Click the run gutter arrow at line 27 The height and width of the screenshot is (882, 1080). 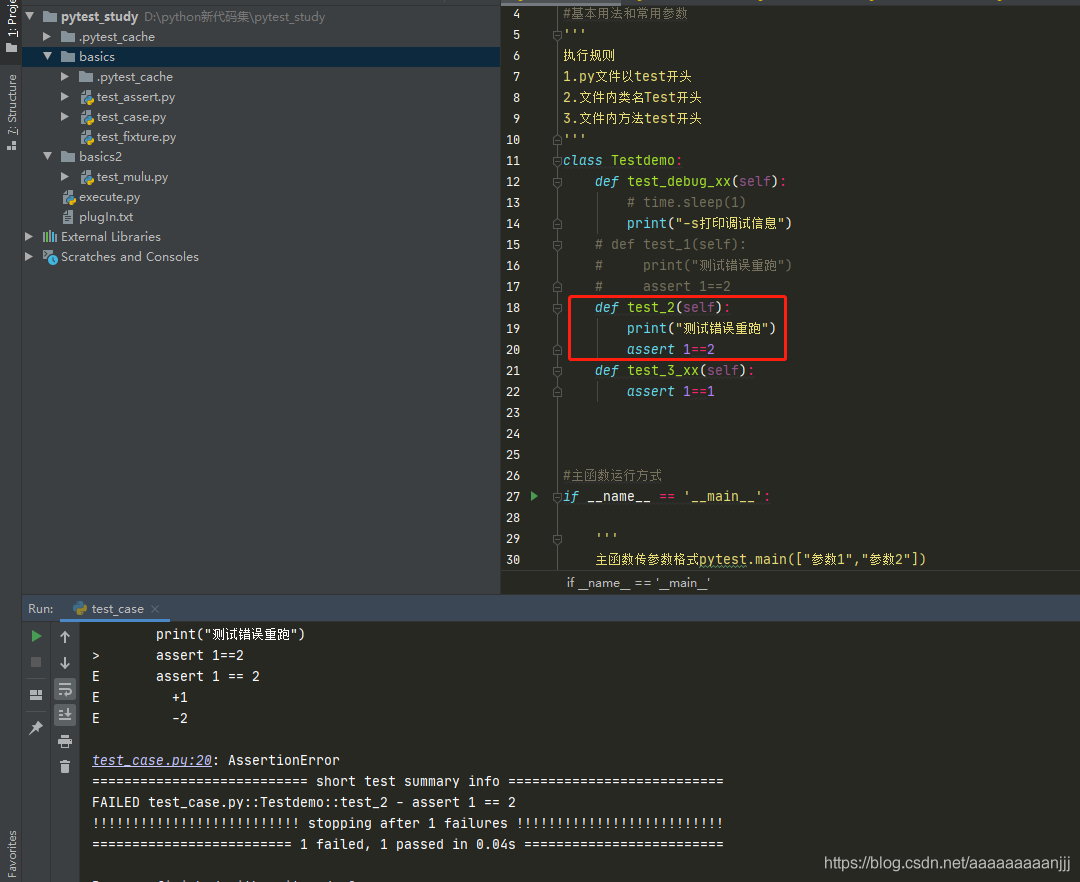pyautogui.click(x=535, y=496)
